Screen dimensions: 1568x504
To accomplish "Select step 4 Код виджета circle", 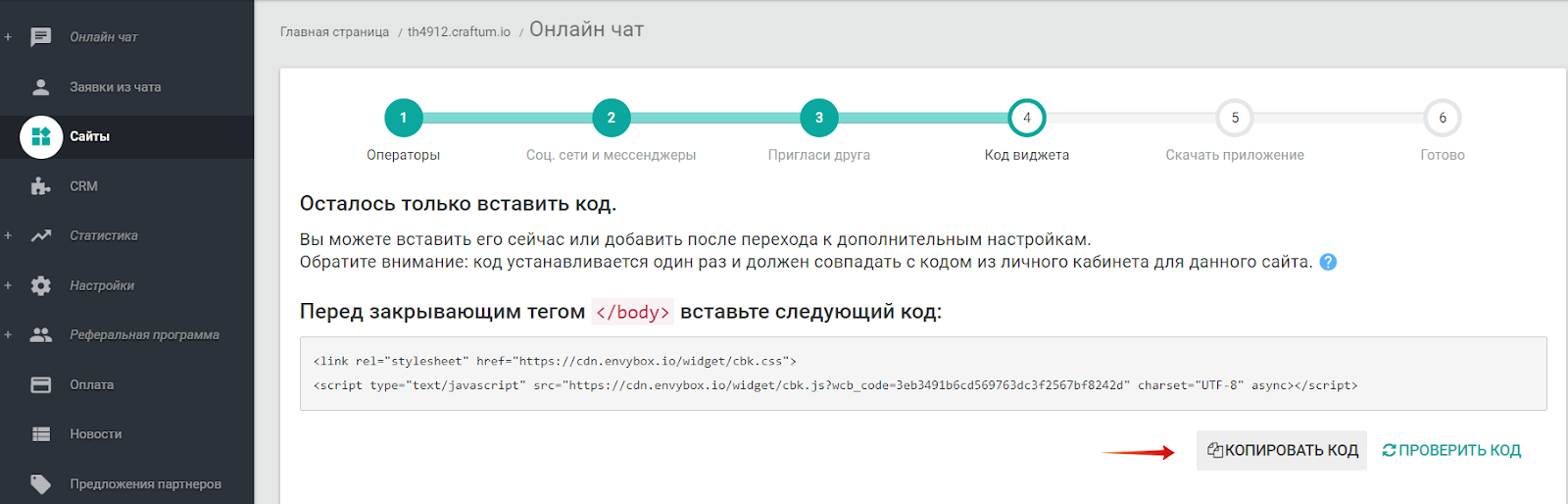I will (x=1027, y=118).
